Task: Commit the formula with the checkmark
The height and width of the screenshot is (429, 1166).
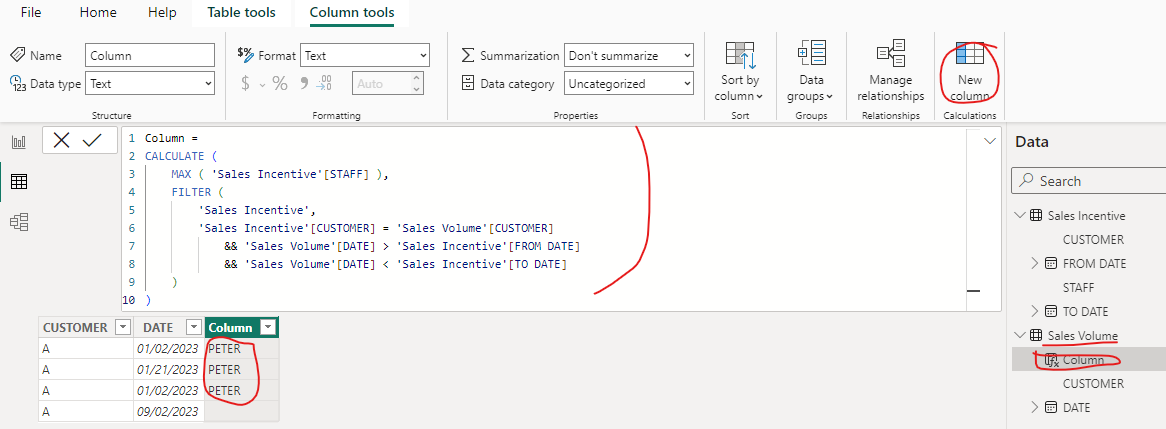Action: (92, 141)
